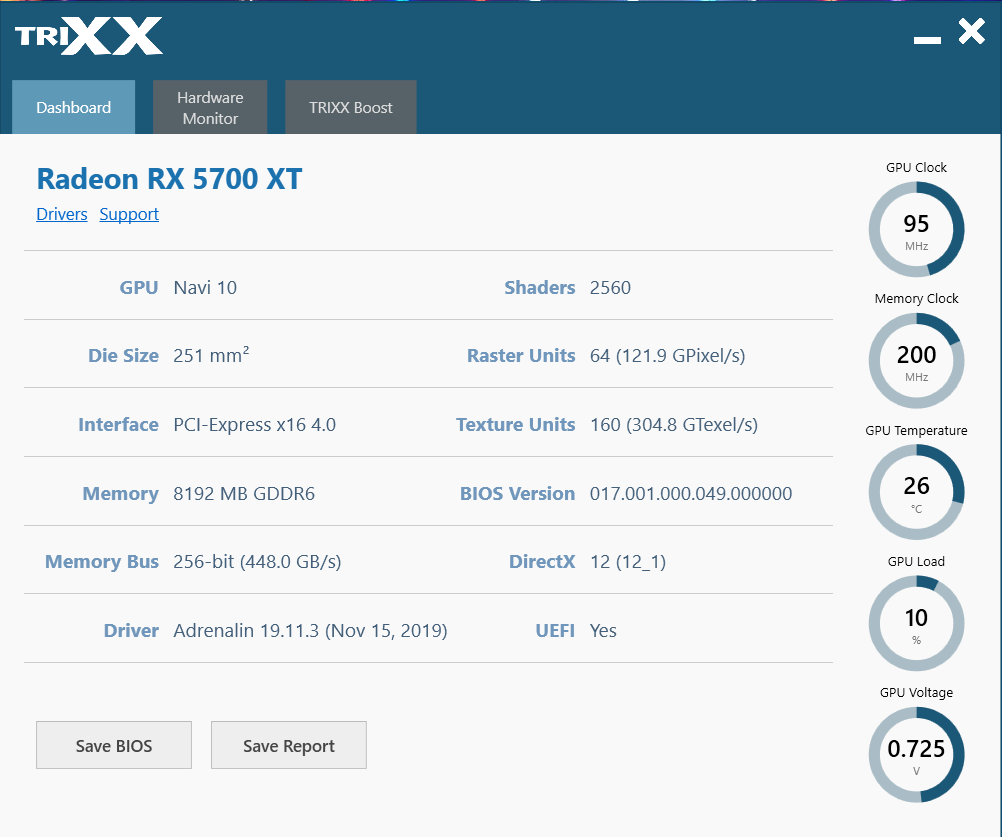The image size is (1002, 837).
Task: Close the TRIXX window
Action: [971, 31]
